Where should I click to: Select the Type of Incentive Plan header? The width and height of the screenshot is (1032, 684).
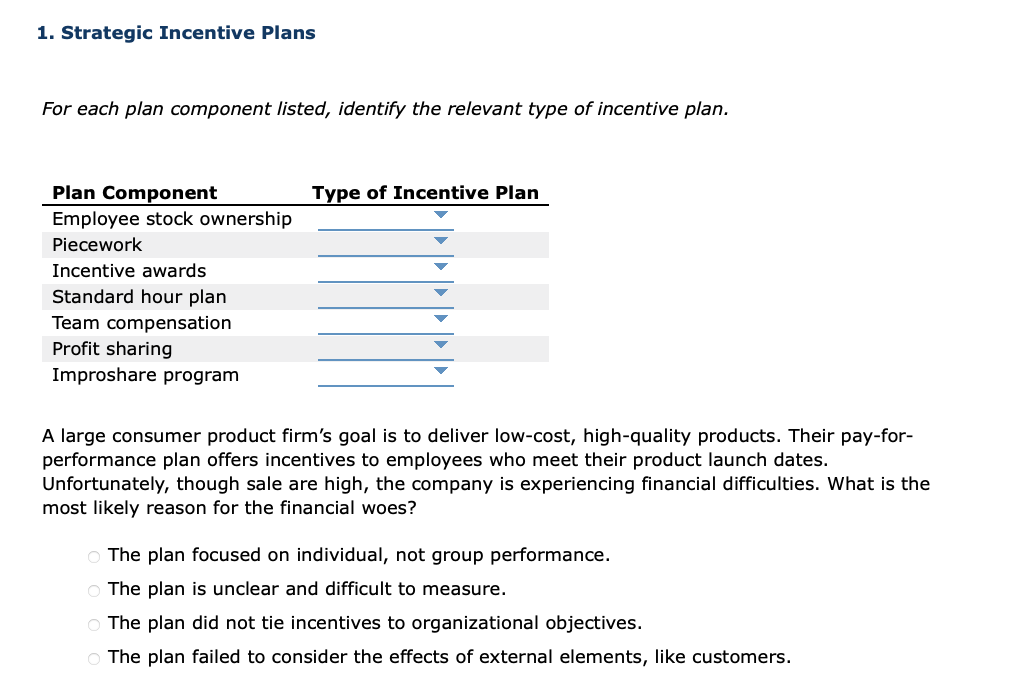click(x=426, y=192)
